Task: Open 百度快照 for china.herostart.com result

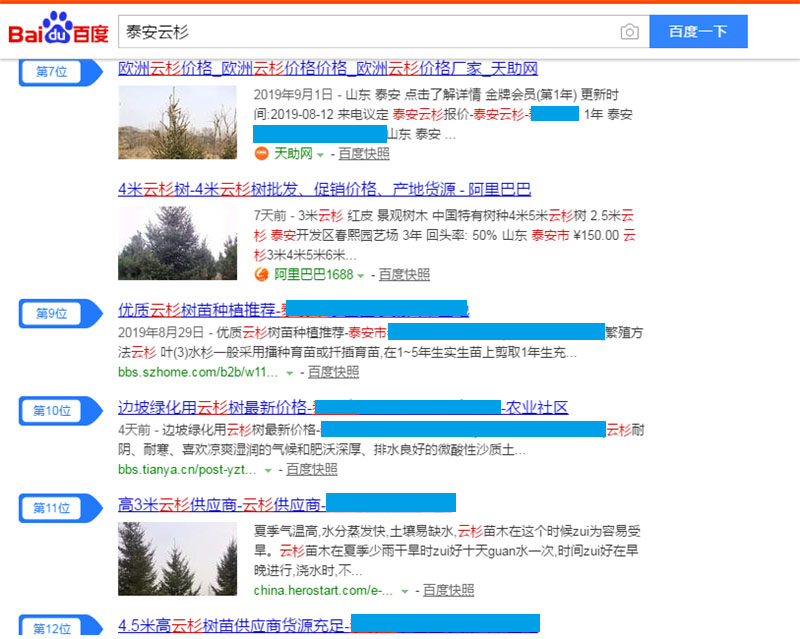Action: click(448, 591)
